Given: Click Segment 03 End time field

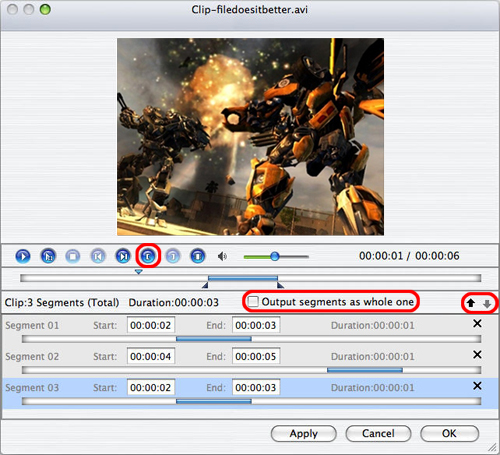Looking at the screenshot, I should point(256,387).
